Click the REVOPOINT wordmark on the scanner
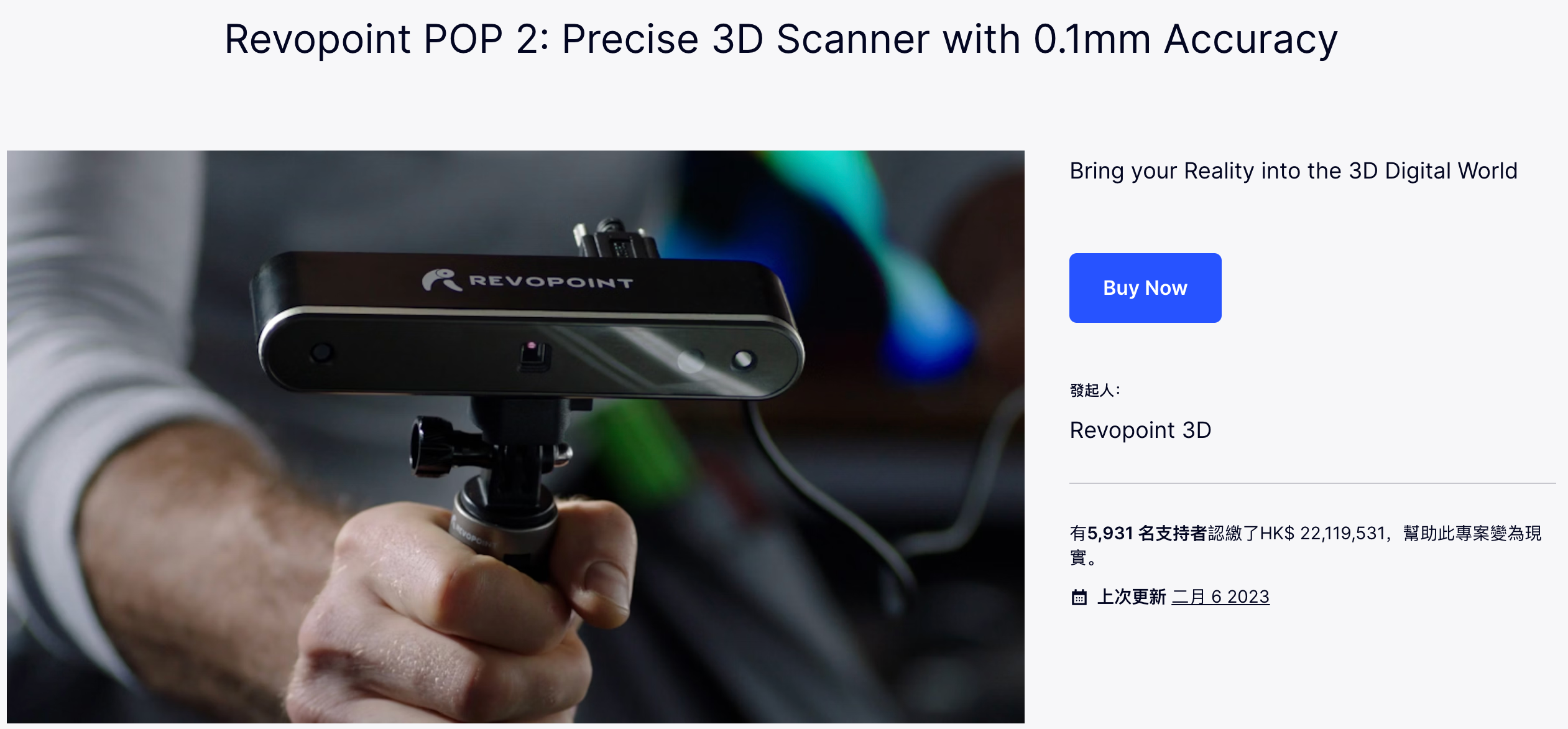The image size is (1568, 729). pos(551,282)
